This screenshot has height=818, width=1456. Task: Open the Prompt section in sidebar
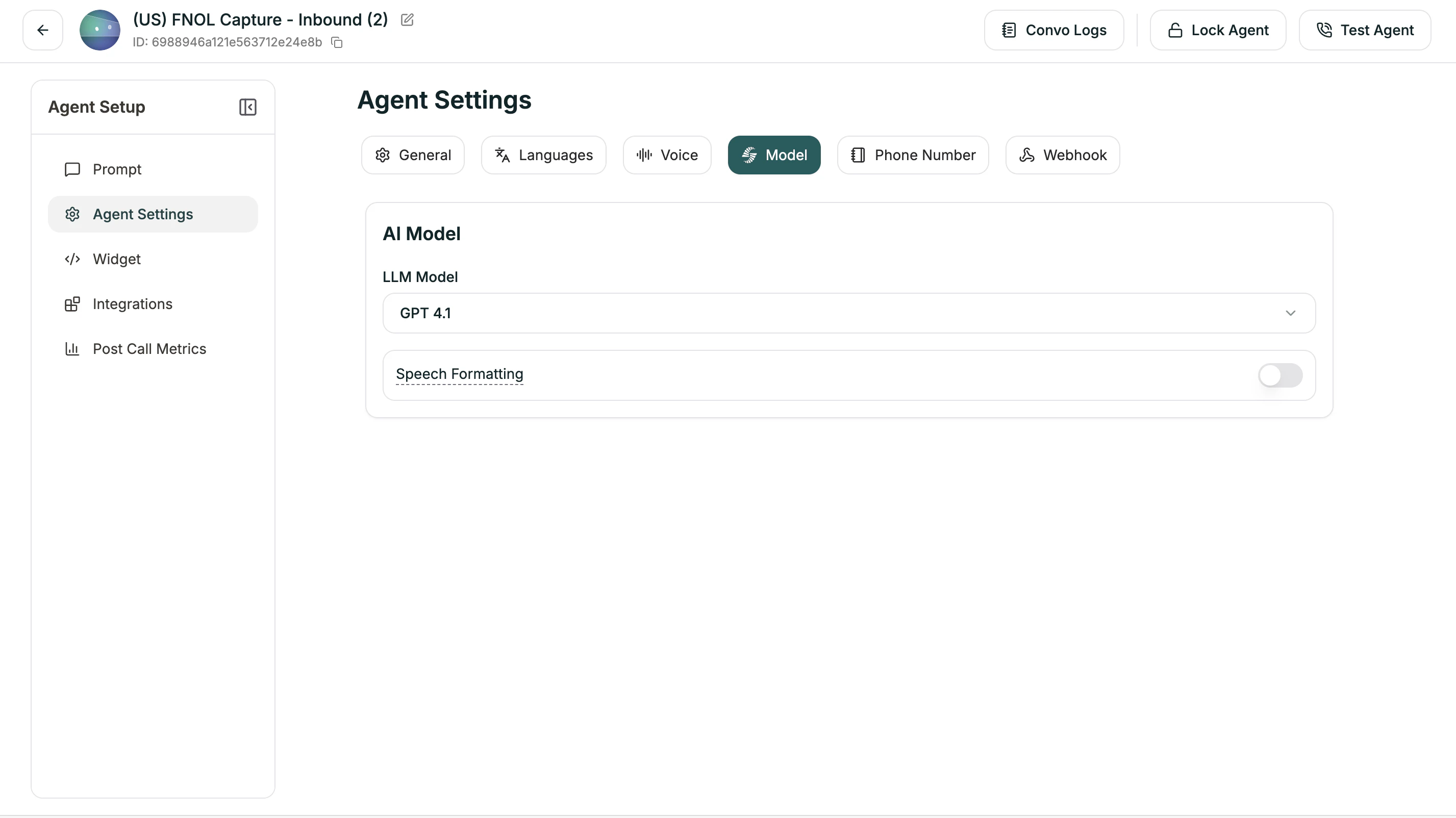pyautogui.click(x=117, y=169)
